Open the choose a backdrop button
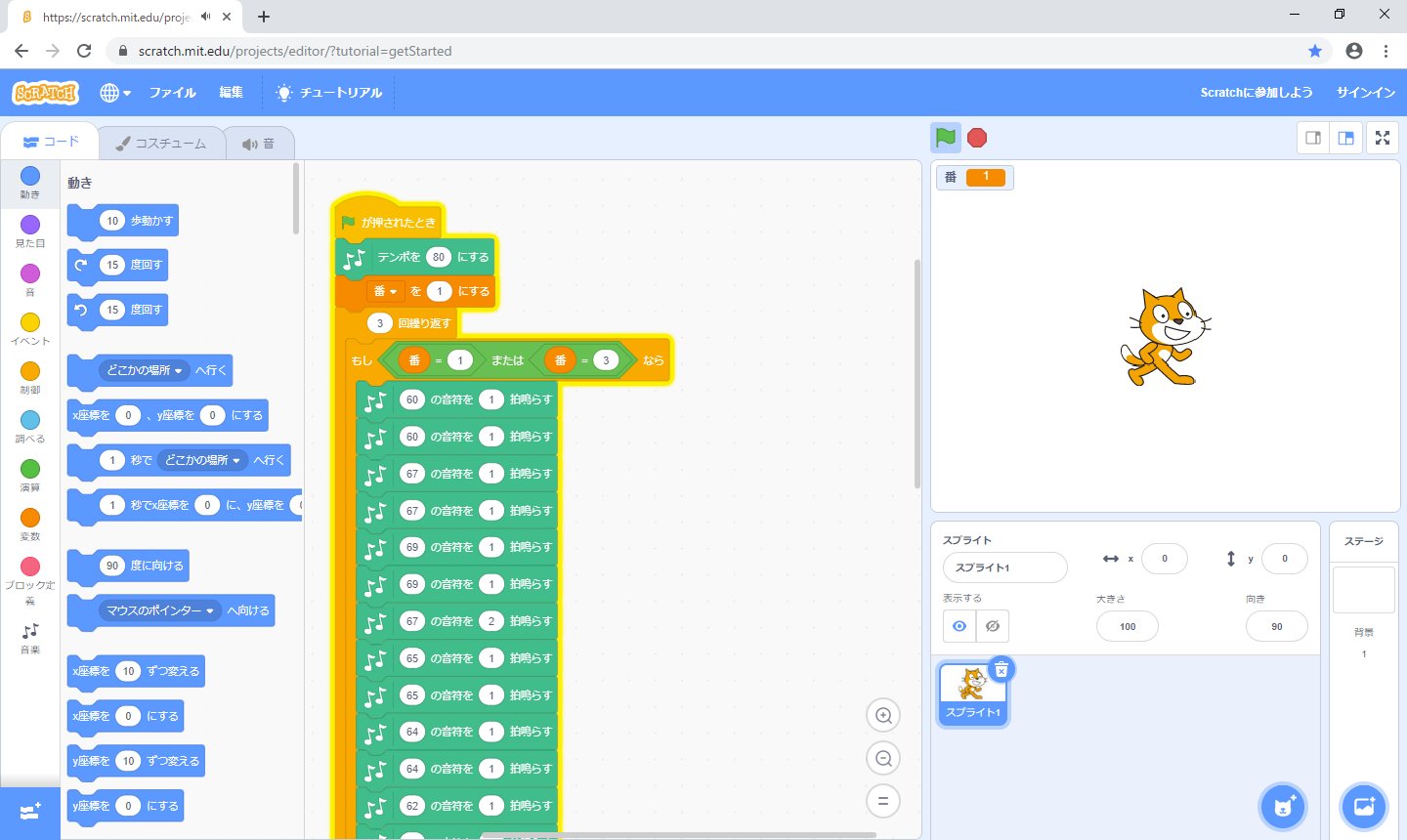 pos(1364,806)
